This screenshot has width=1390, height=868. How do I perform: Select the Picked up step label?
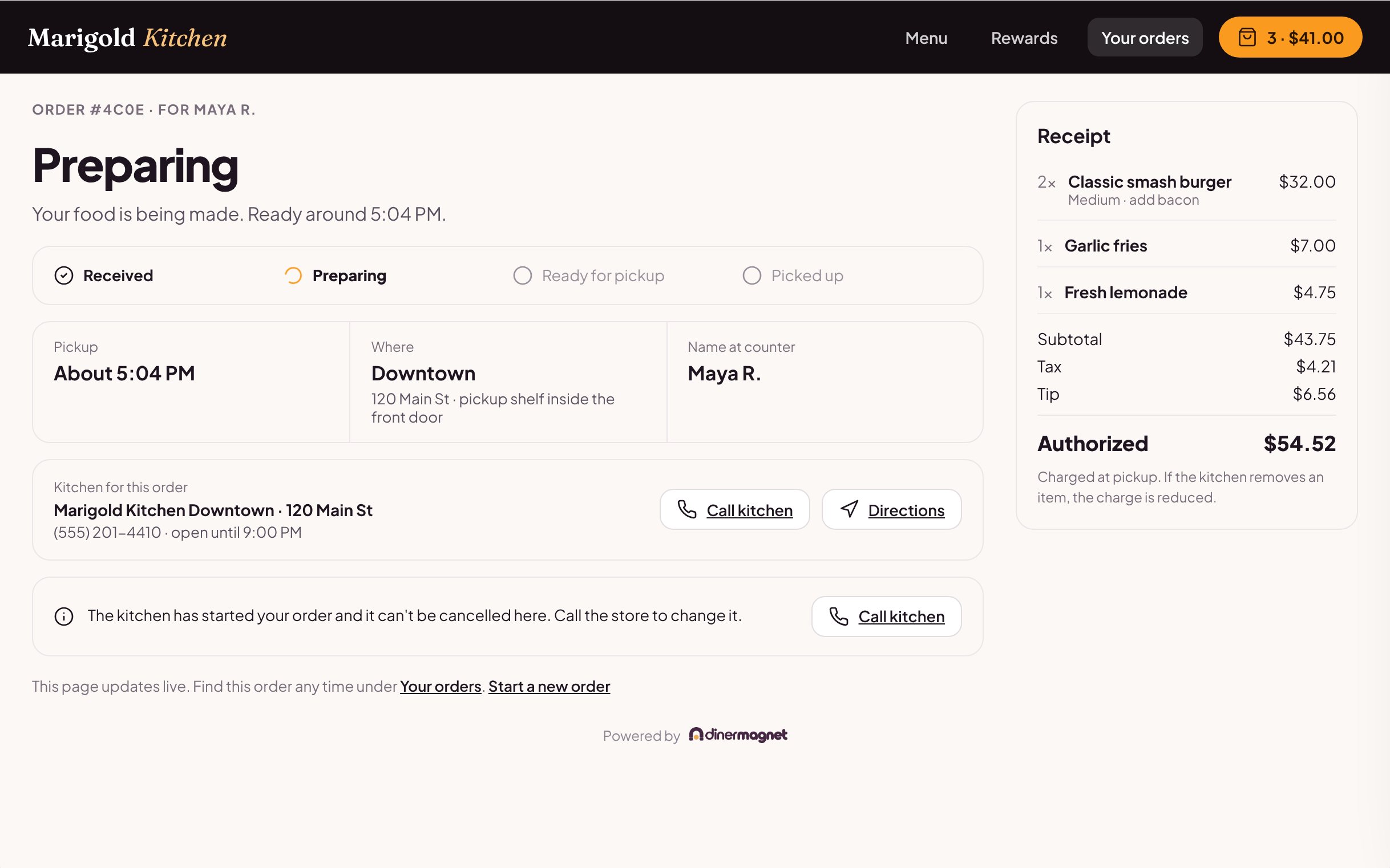(x=807, y=275)
